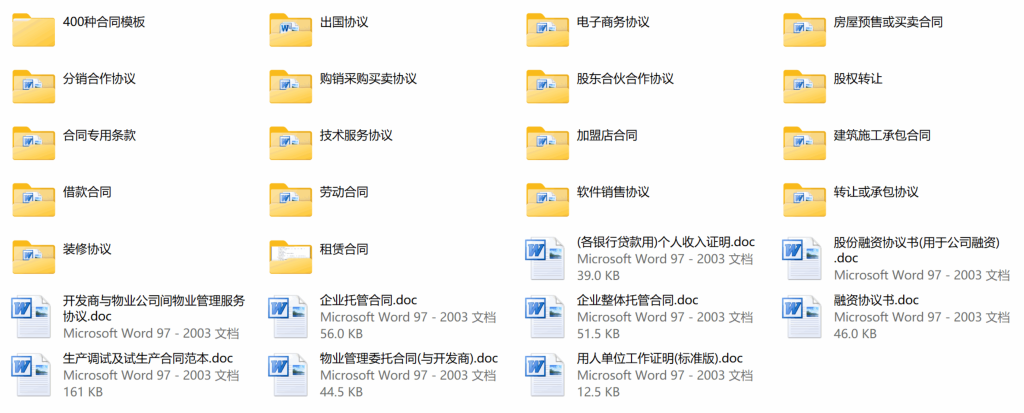1024x413 pixels.
Task: Select the 合同专用条款 folder icon
Action: [33, 144]
